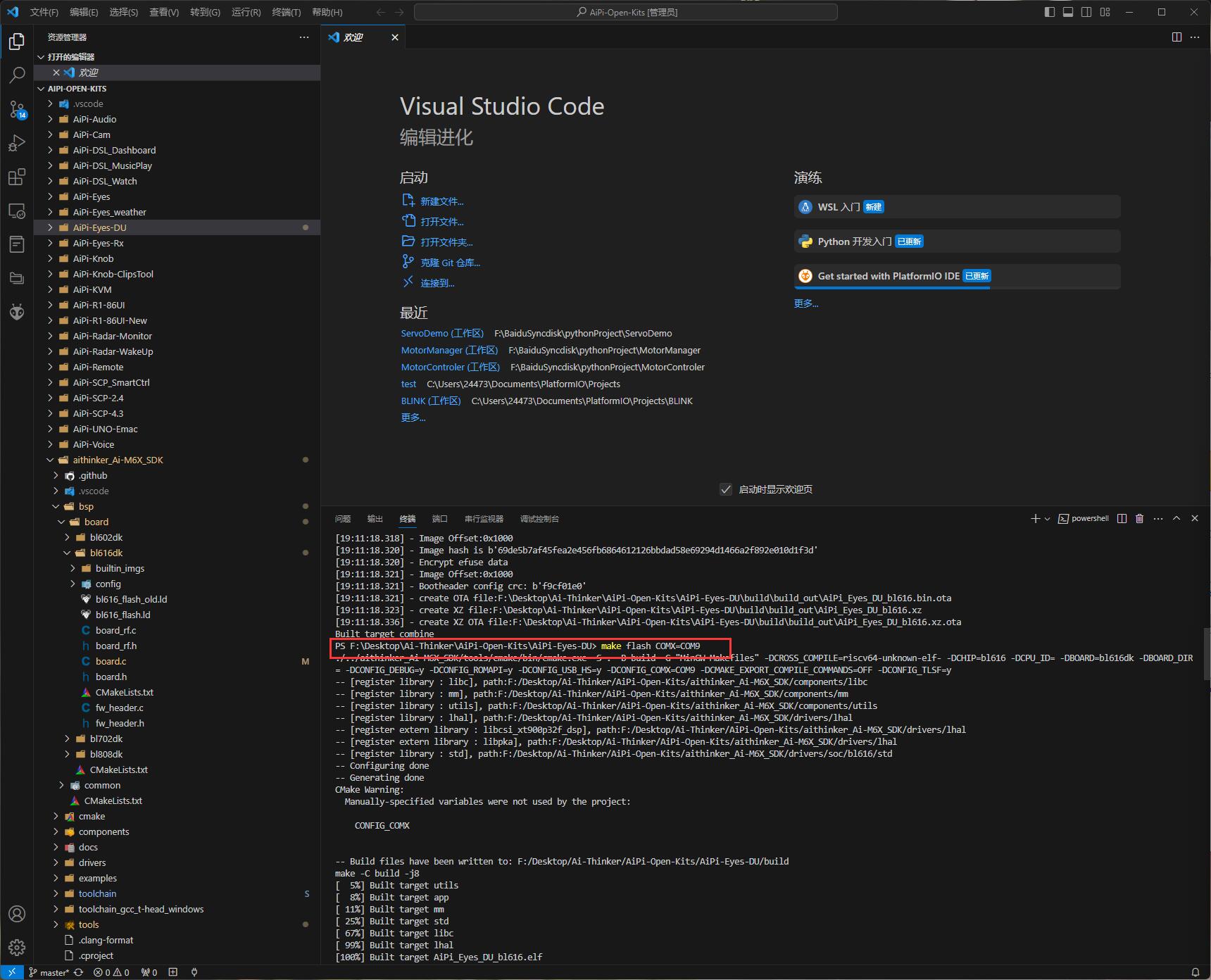
Task: Open Run and Debug view
Action: (x=17, y=143)
